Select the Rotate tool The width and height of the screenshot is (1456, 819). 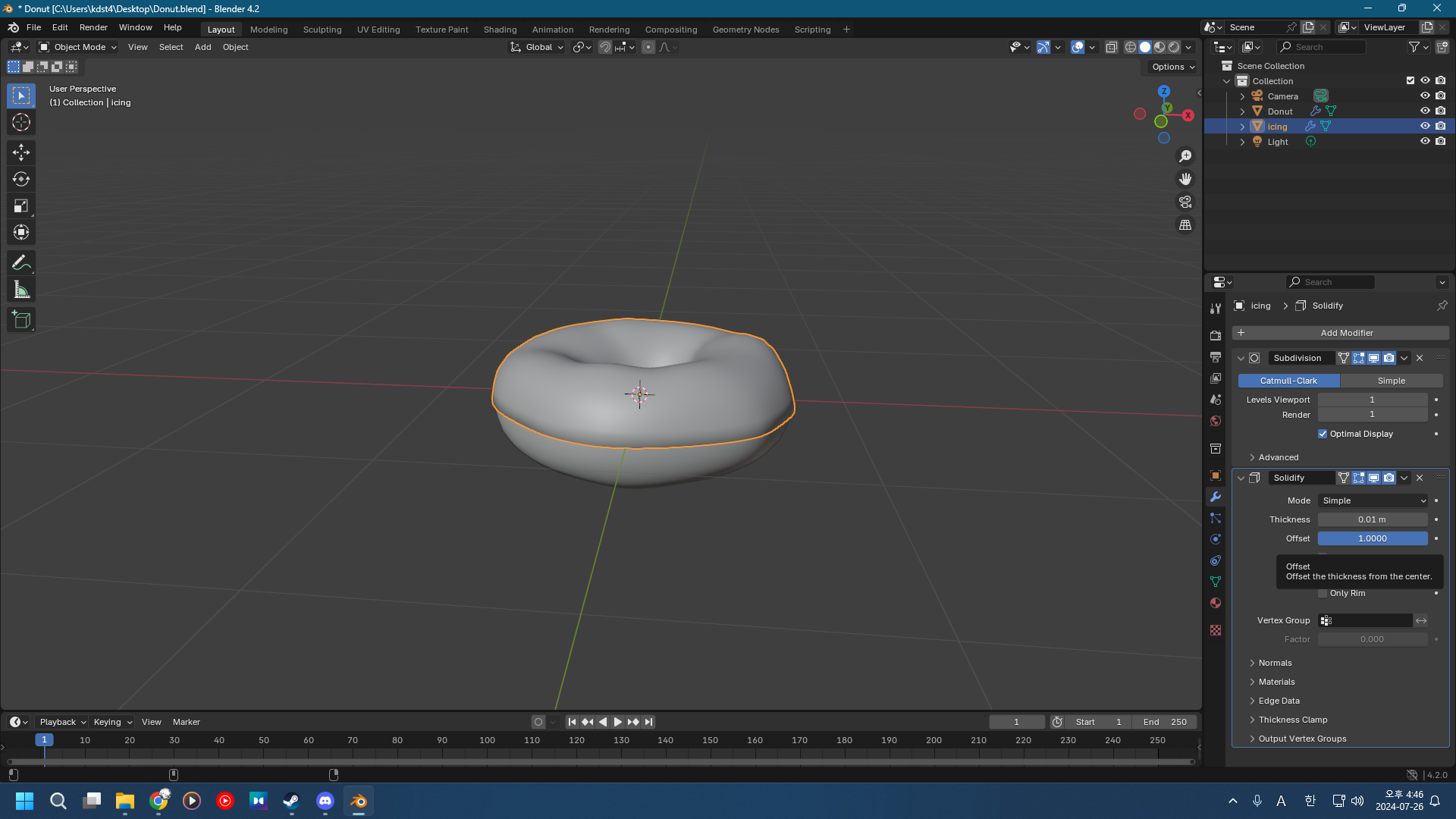coord(21,179)
